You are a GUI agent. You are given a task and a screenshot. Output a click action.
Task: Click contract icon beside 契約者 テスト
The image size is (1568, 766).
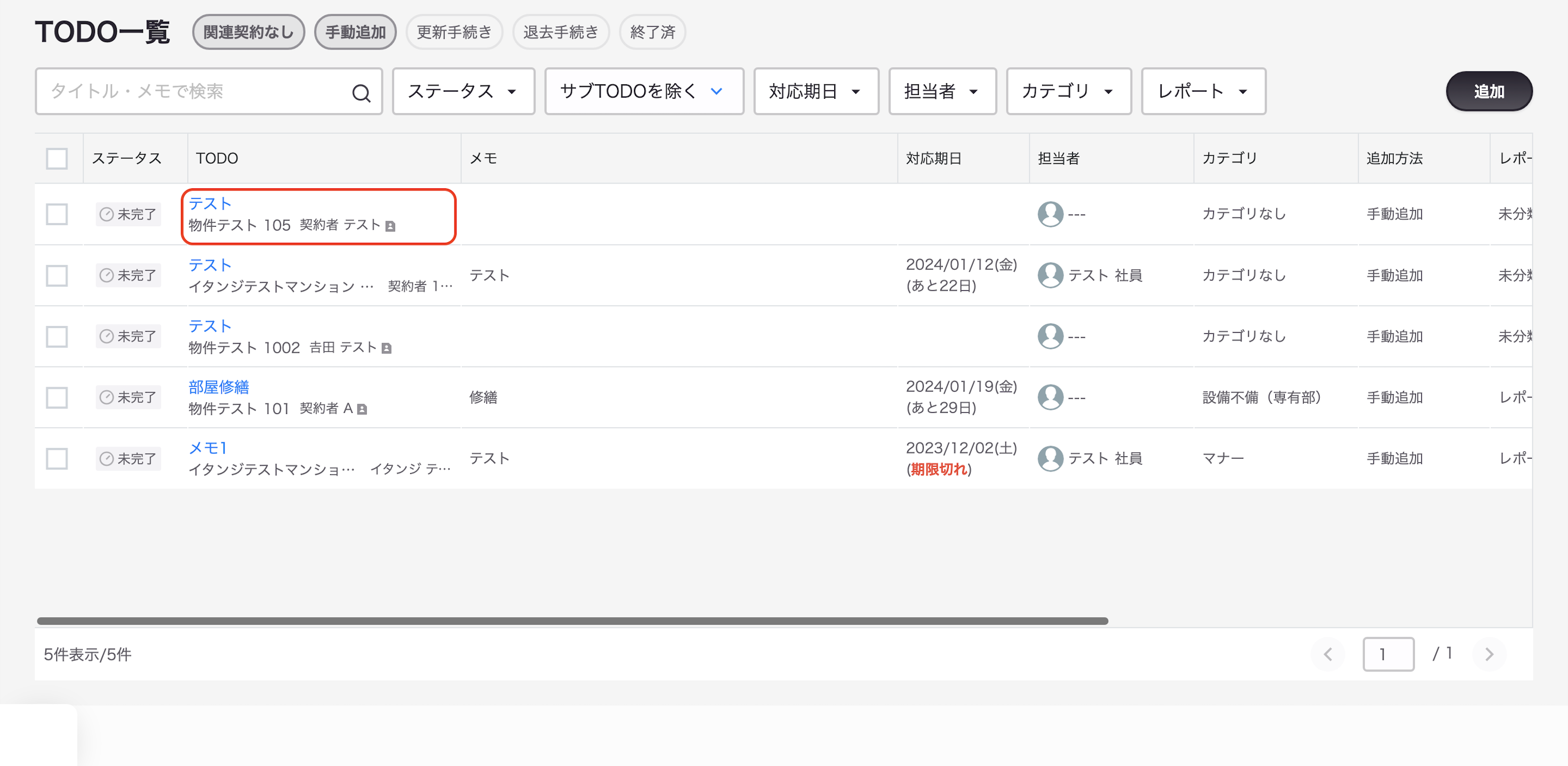(391, 227)
